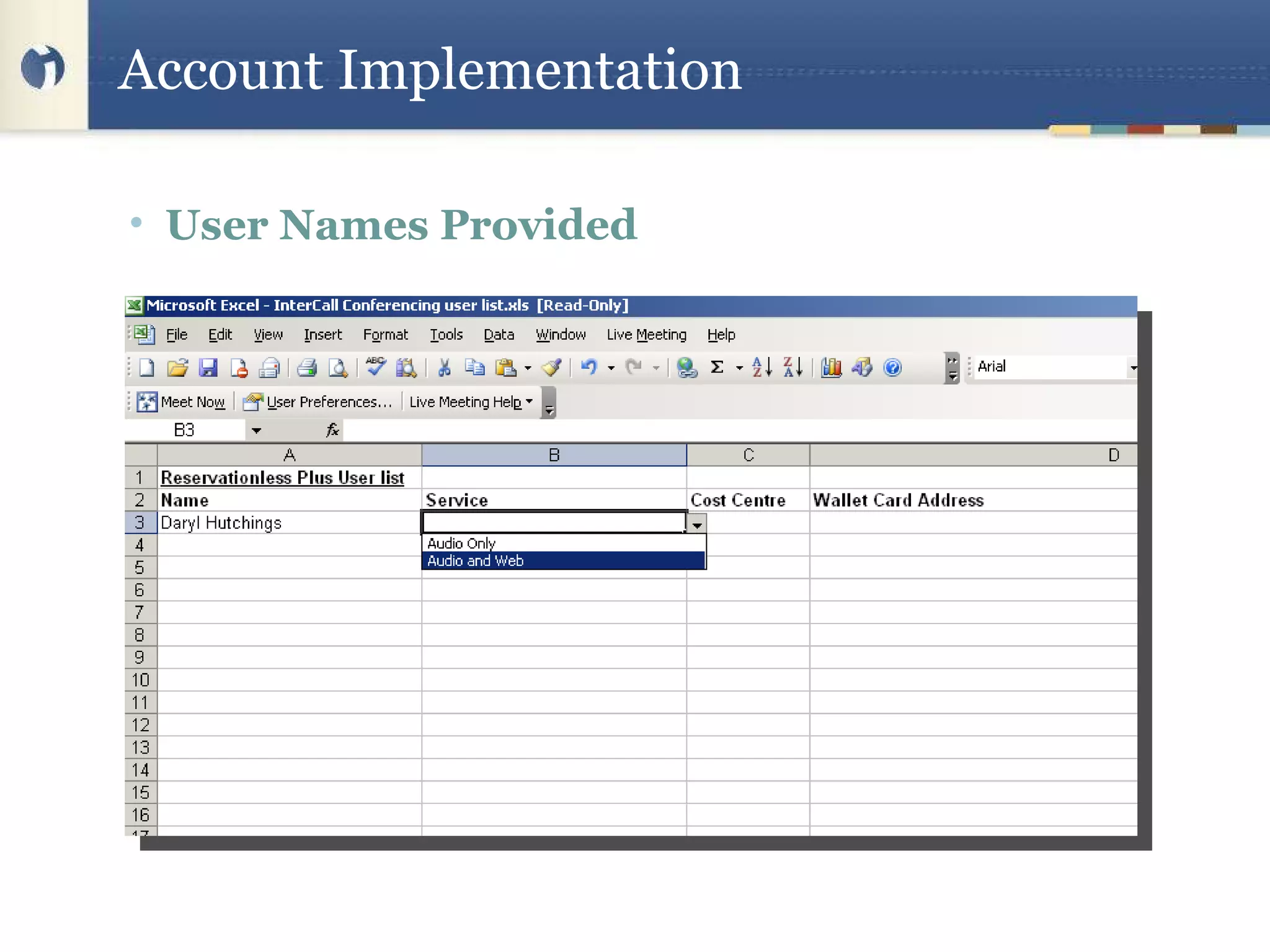The image size is (1270, 952).
Task: Click the Drawing toolbar icon
Action: pos(862,368)
